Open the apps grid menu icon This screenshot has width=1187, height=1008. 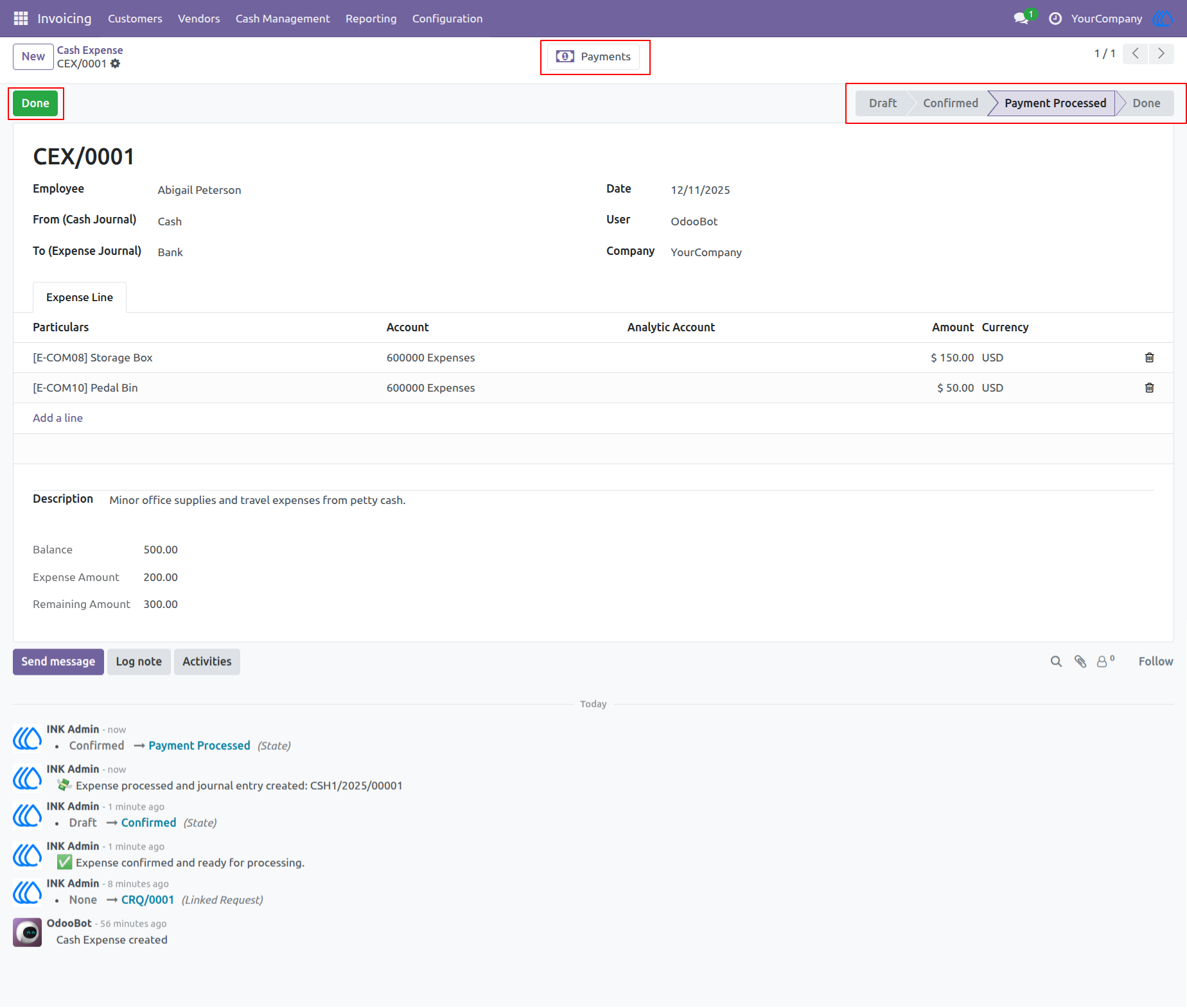point(21,19)
